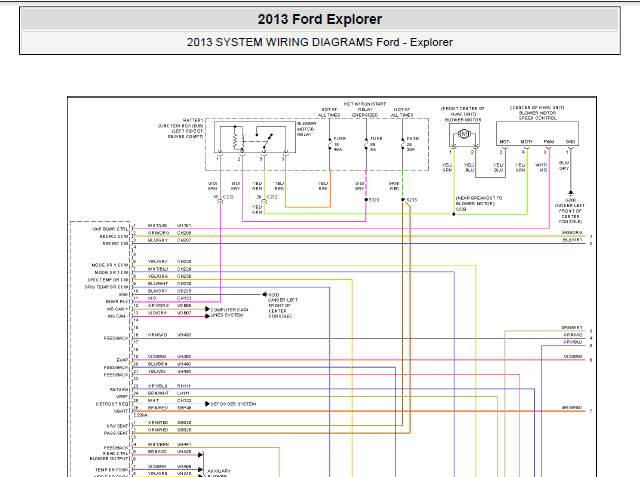
Task: Click the S123 splice dot
Action: (366, 200)
